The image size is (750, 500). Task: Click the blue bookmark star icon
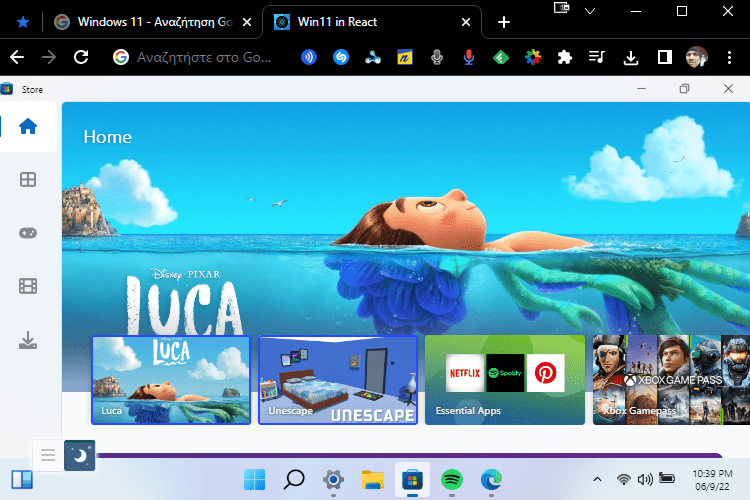[x=23, y=22]
